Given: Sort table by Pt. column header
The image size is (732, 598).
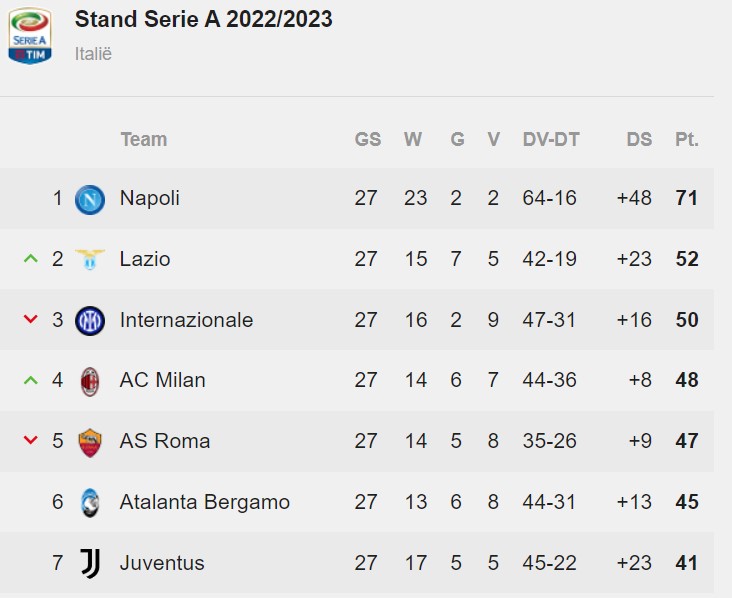Looking at the screenshot, I should tap(687, 139).
